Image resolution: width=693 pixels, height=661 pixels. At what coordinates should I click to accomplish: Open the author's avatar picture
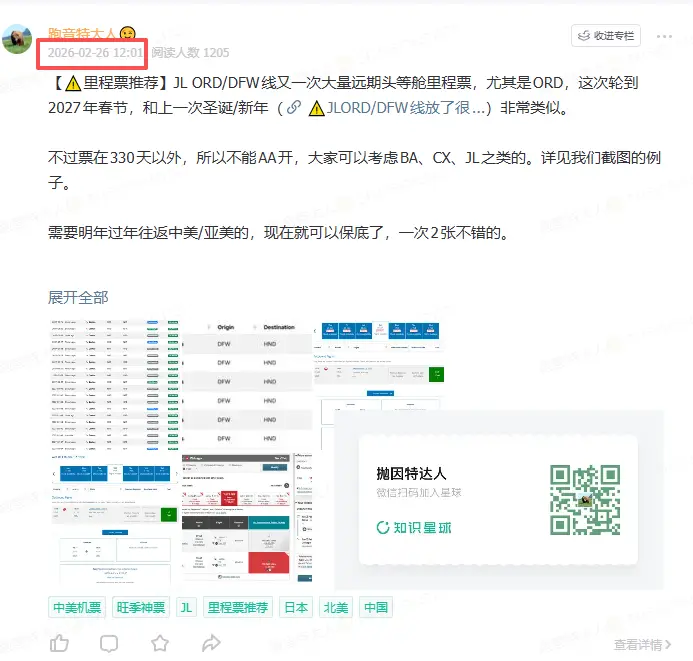17,39
